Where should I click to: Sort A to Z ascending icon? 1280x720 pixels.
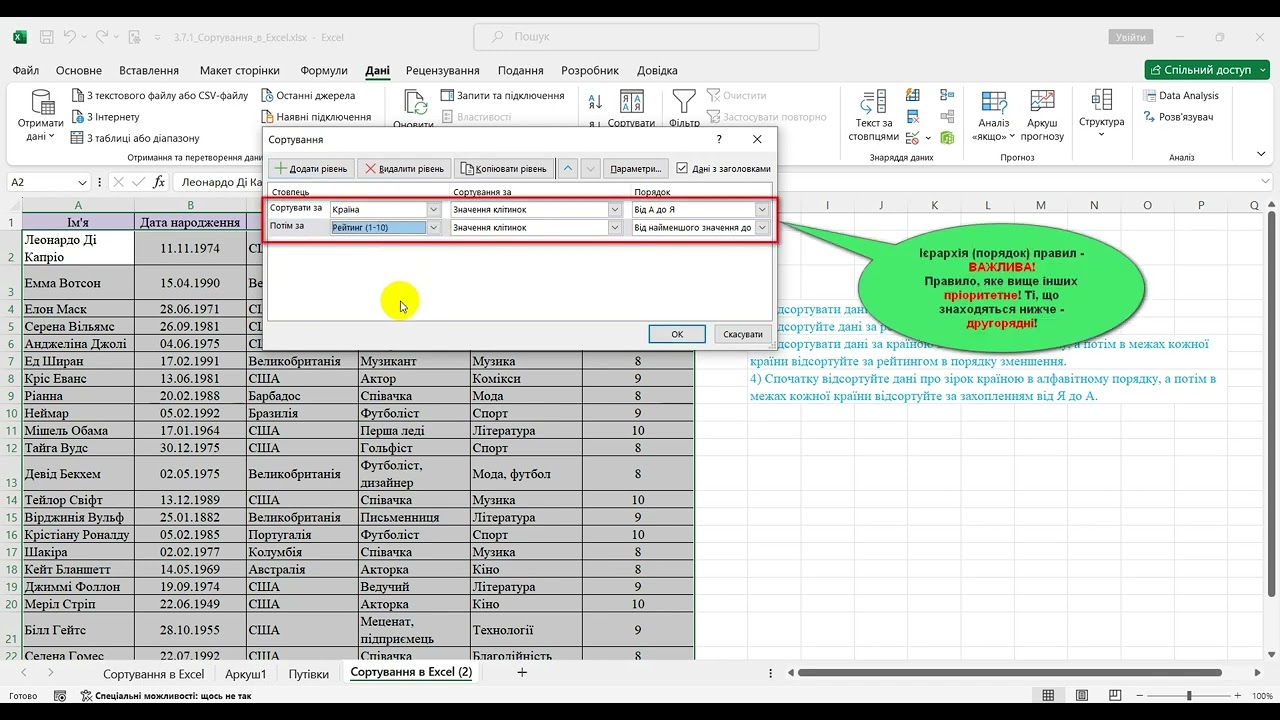click(595, 102)
